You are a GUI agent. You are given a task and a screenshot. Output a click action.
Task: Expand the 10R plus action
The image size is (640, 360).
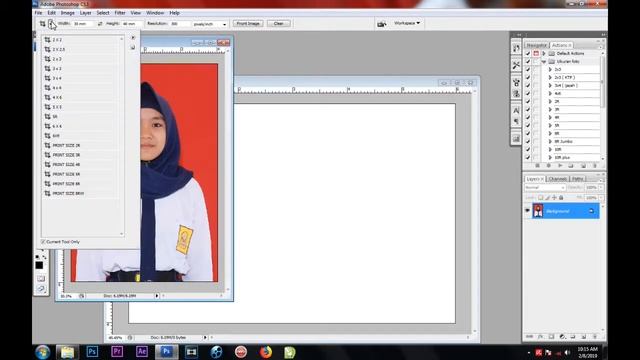pos(550,158)
